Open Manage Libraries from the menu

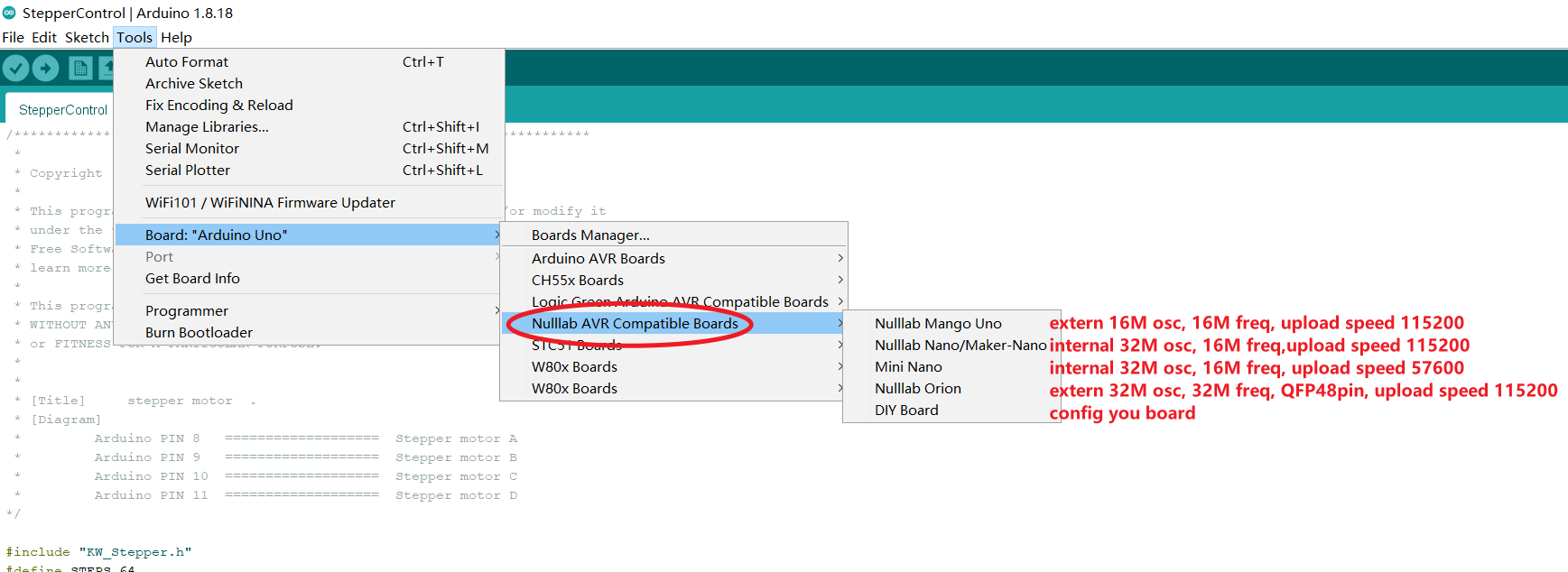[309, 126]
